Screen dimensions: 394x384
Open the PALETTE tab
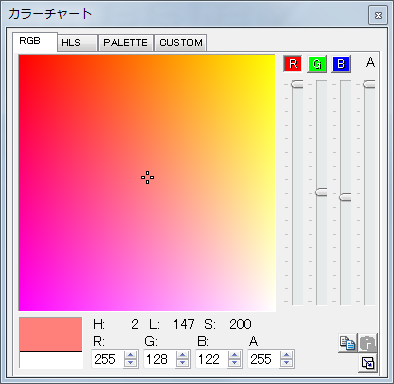[x=126, y=43]
